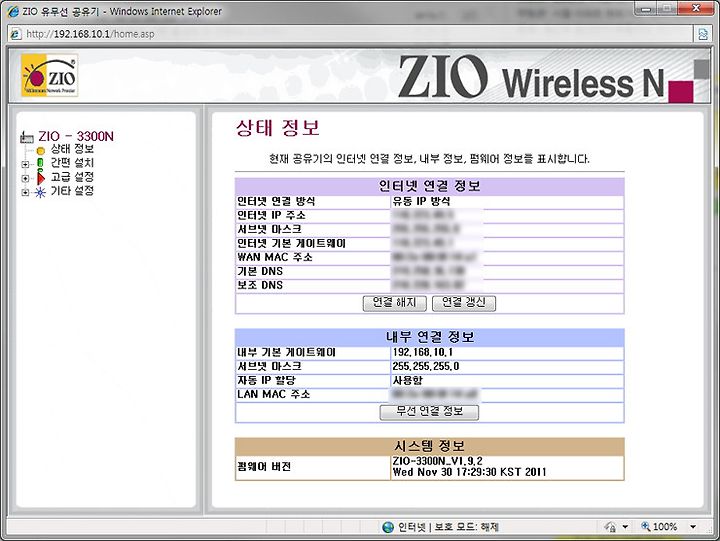Click the 192.168.10.1 gateway value in table

[422, 353]
